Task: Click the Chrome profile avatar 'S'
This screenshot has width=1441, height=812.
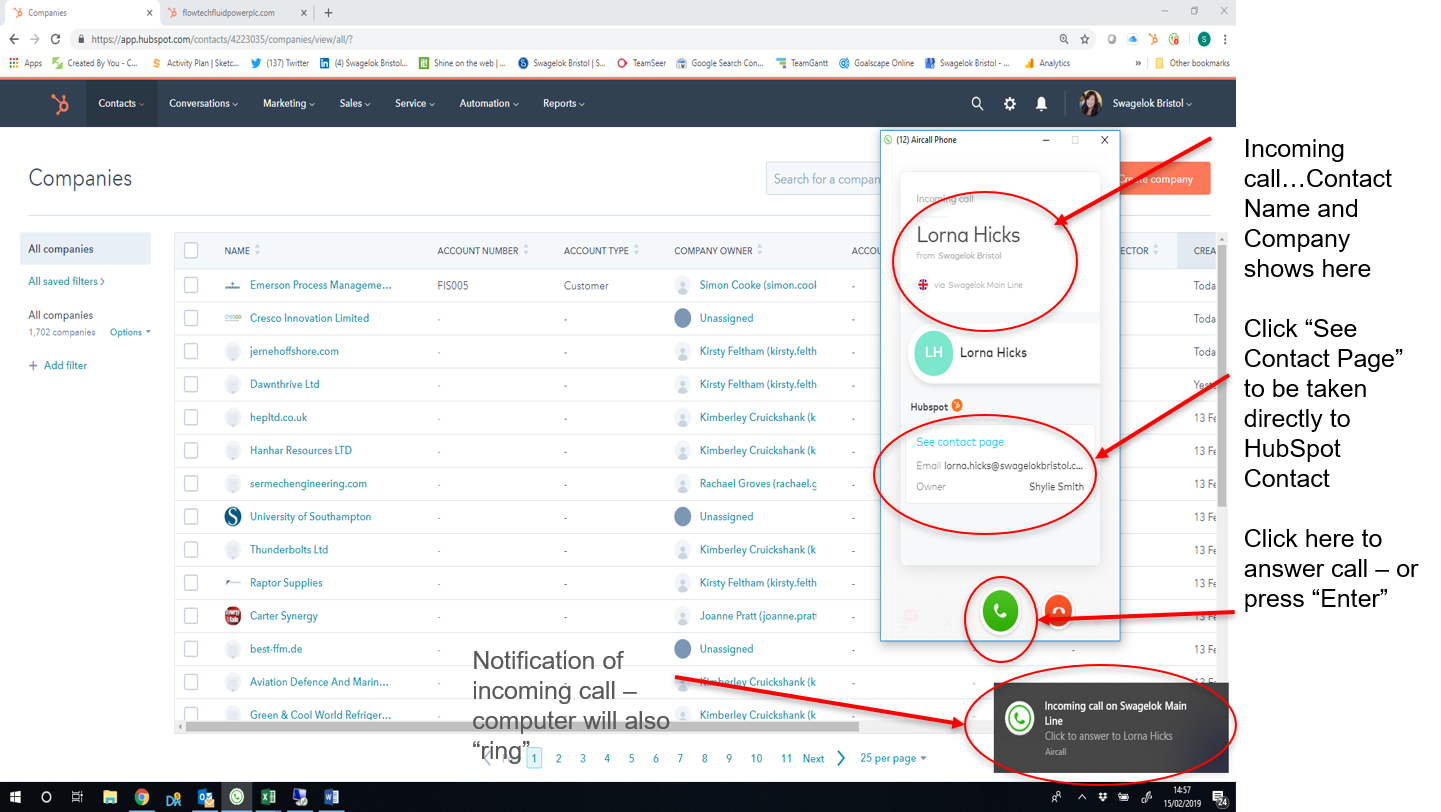Action: (x=1204, y=39)
